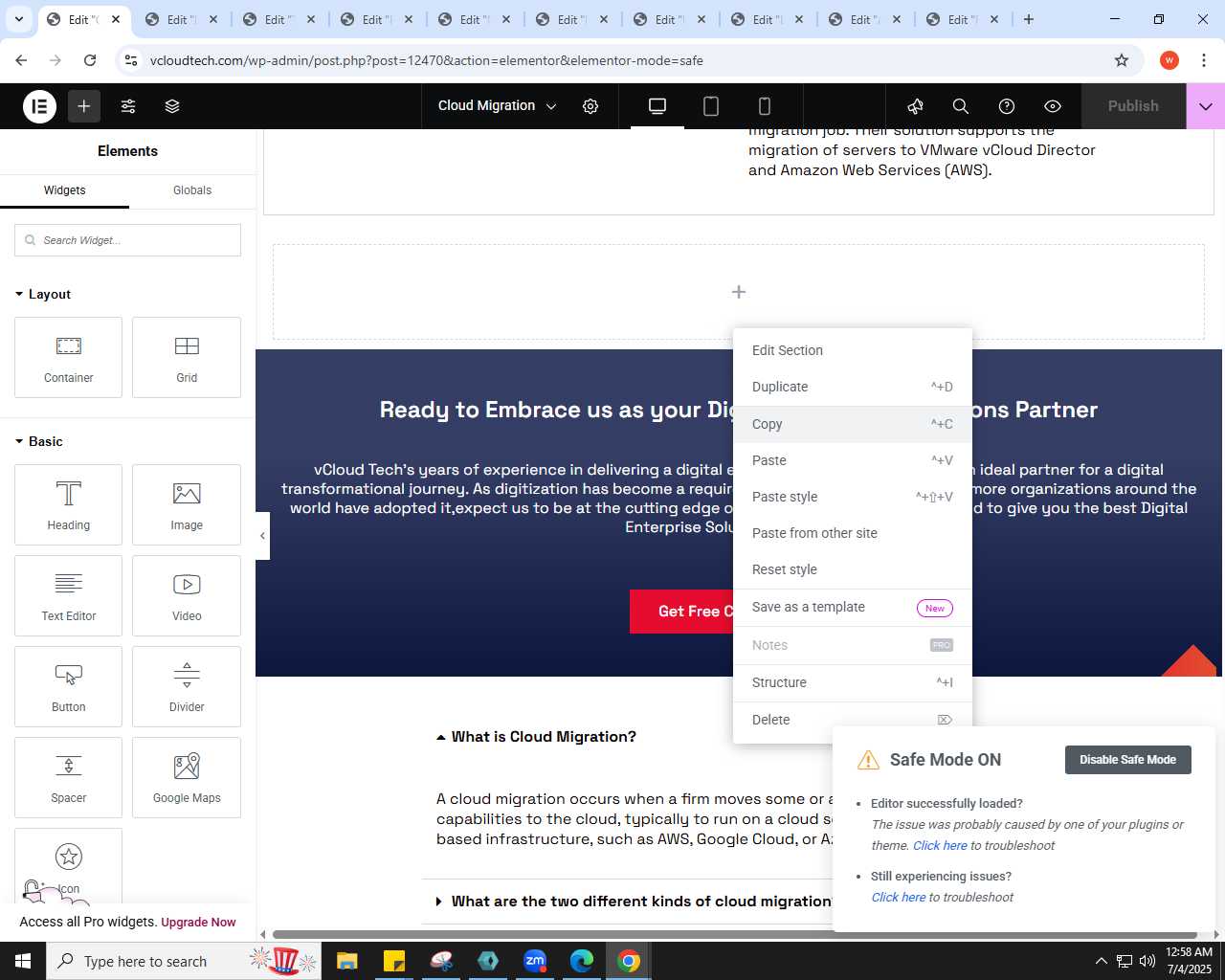1225x980 pixels.
Task: Open the Cloud Migration document dropdown
Action: tap(497, 106)
